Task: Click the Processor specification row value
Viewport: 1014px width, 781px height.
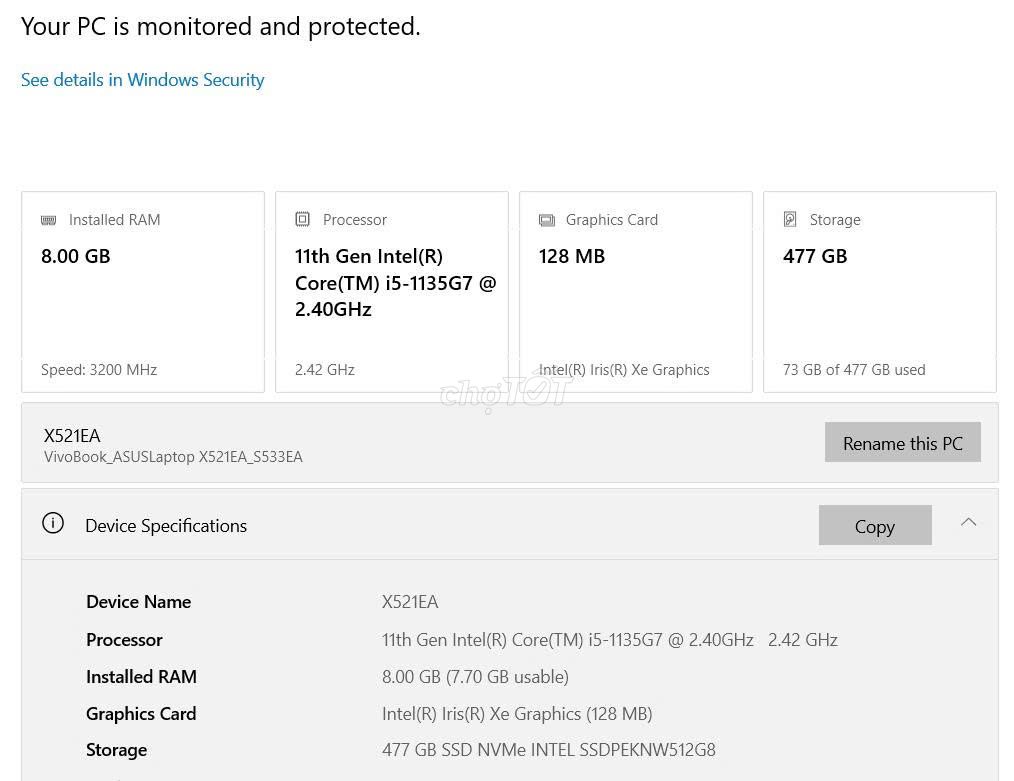Action: (x=609, y=640)
